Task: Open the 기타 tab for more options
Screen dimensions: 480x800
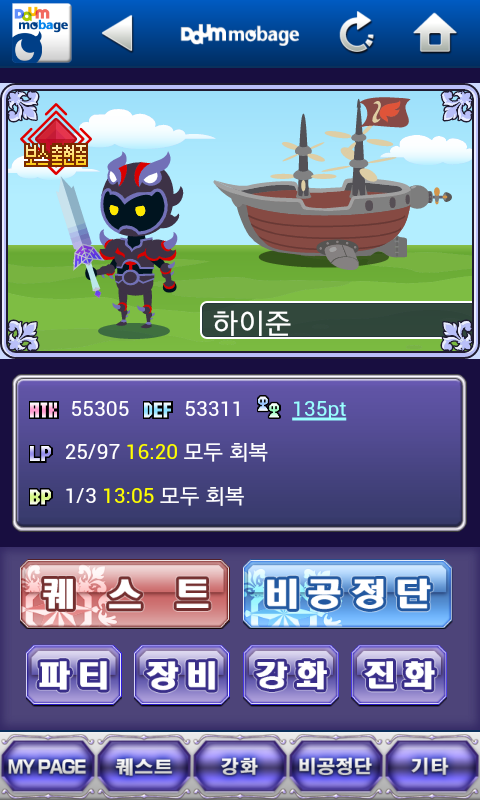Action: 432,767
